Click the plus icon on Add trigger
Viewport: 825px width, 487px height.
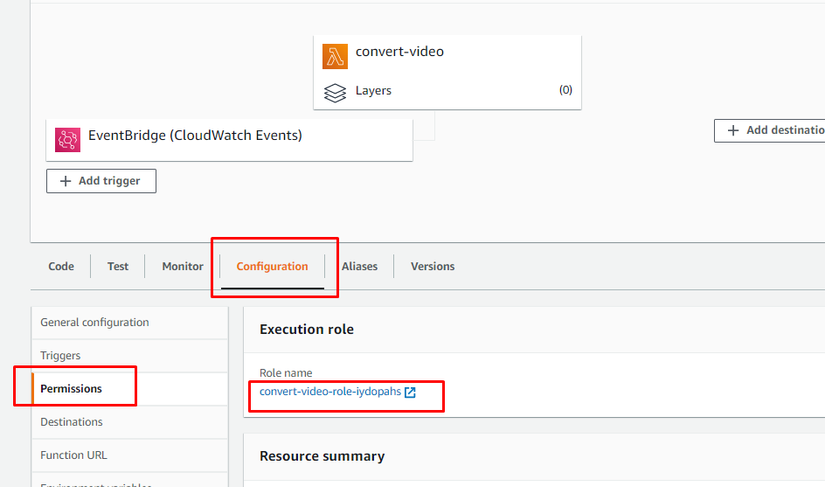click(x=66, y=181)
